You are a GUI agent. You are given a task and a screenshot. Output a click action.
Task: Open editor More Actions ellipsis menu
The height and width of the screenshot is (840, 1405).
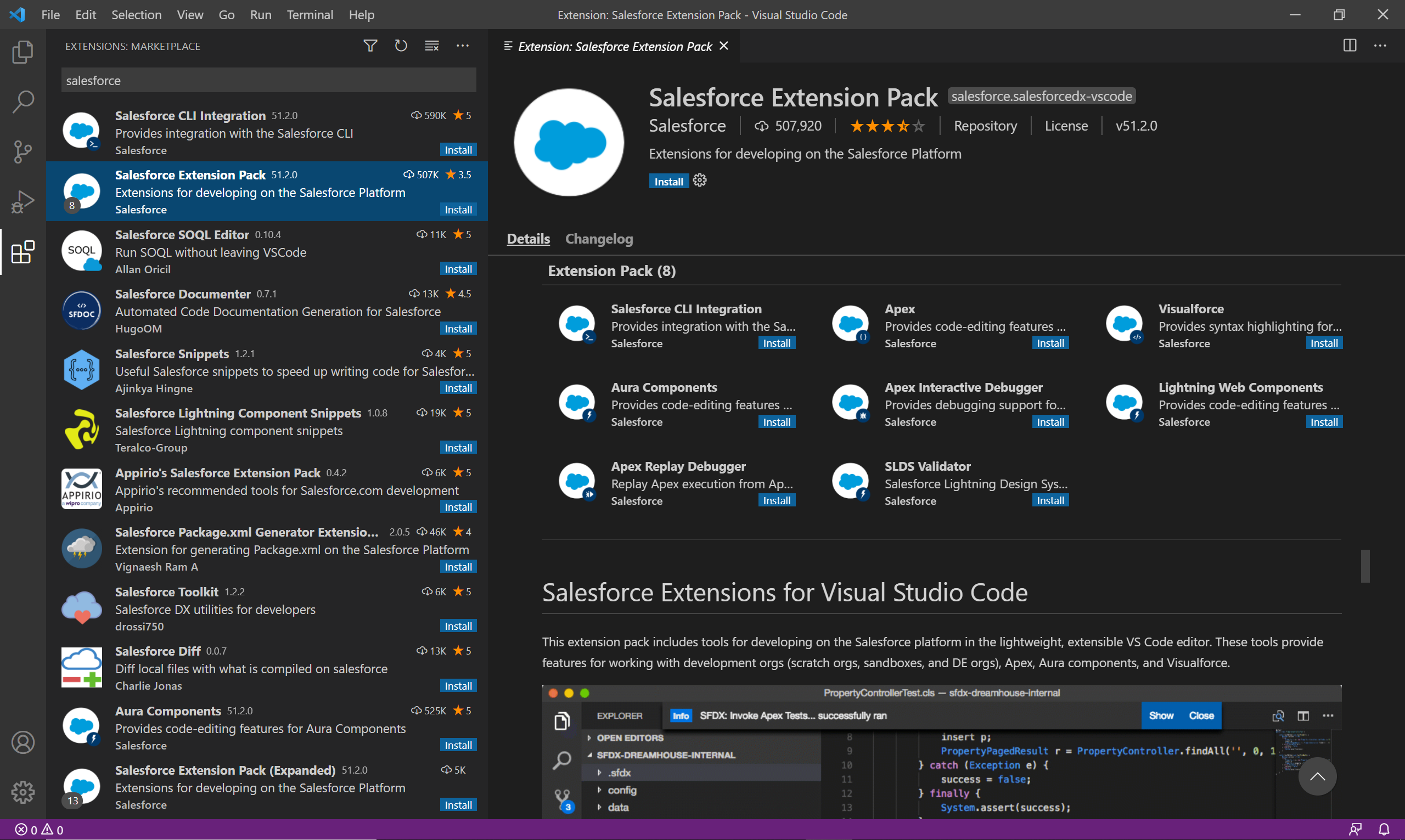(1380, 46)
